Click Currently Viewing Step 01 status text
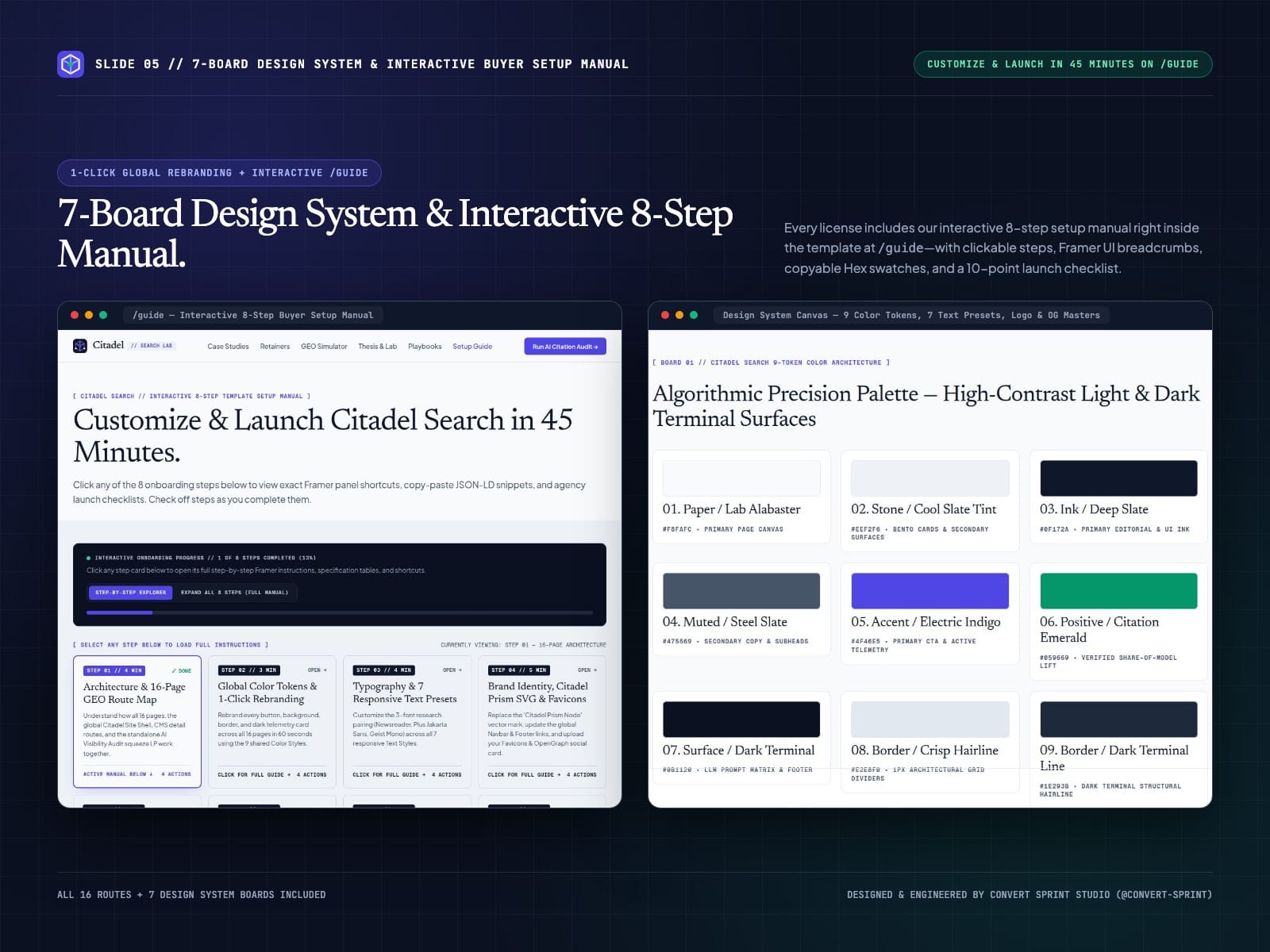 pos(523,645)
